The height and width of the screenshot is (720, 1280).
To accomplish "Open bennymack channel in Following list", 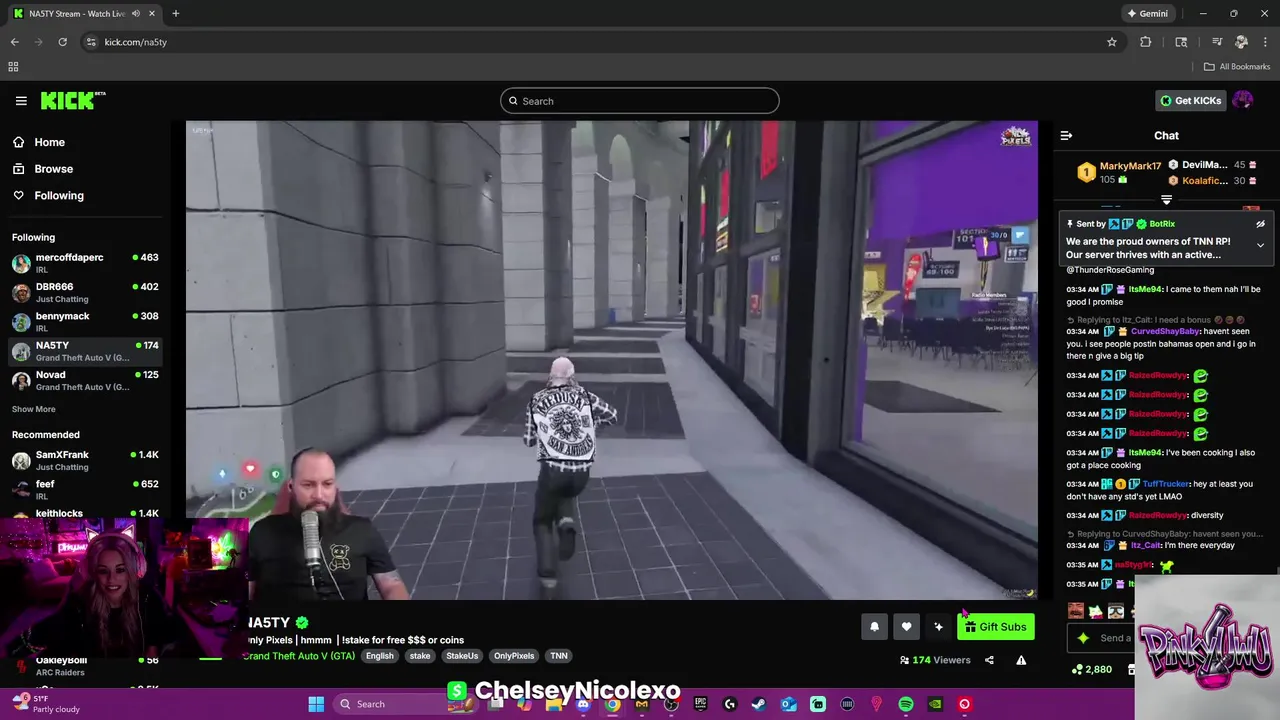I will tap(84, 321).
